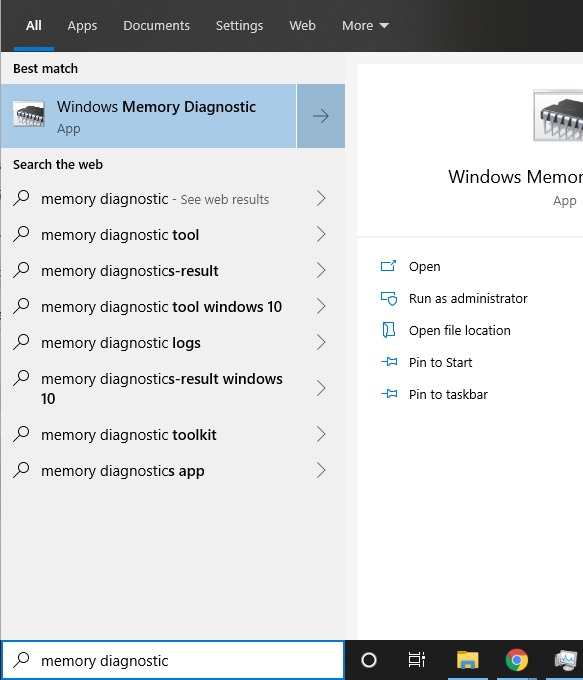Expand chevron for 'memory diagnostic tool windows 10'

pos(321,306)
